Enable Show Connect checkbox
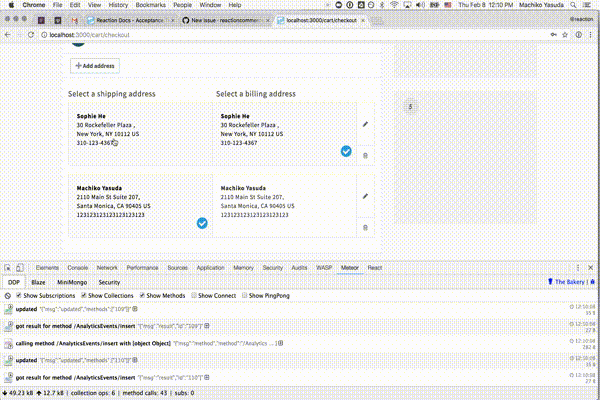 [194, 296]
